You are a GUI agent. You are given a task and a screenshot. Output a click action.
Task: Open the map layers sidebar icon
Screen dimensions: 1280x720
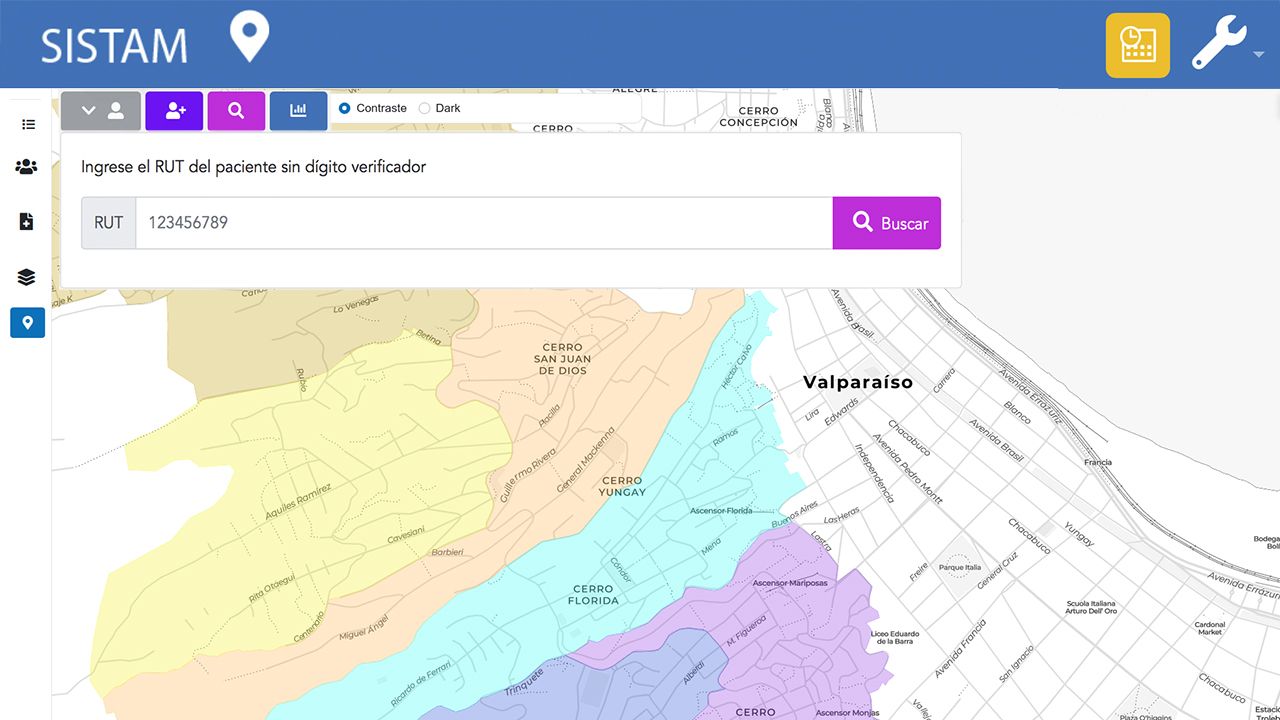(27, 277)
